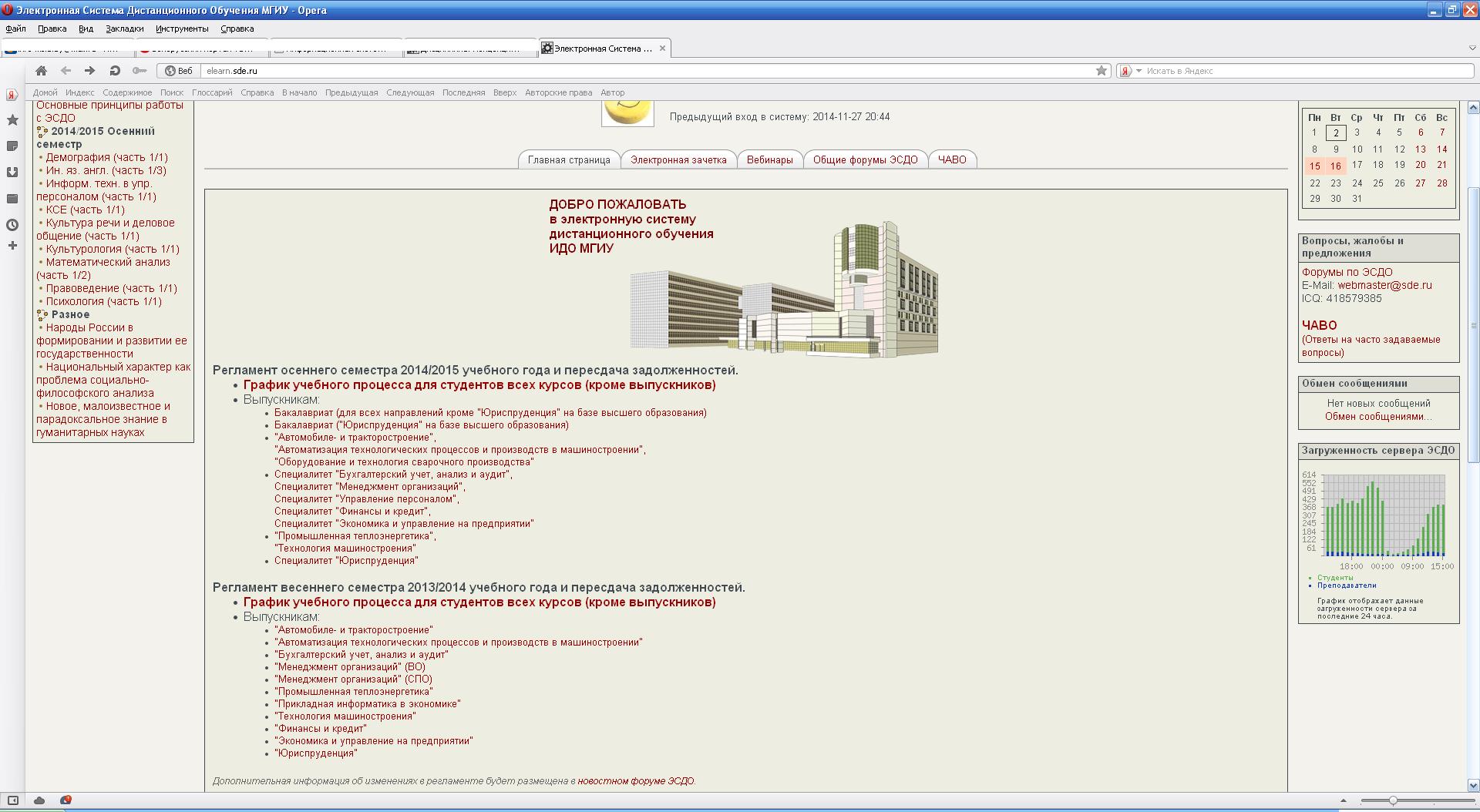
Task: Close the Электронная Система tab
Action: [x=662, y=49]
